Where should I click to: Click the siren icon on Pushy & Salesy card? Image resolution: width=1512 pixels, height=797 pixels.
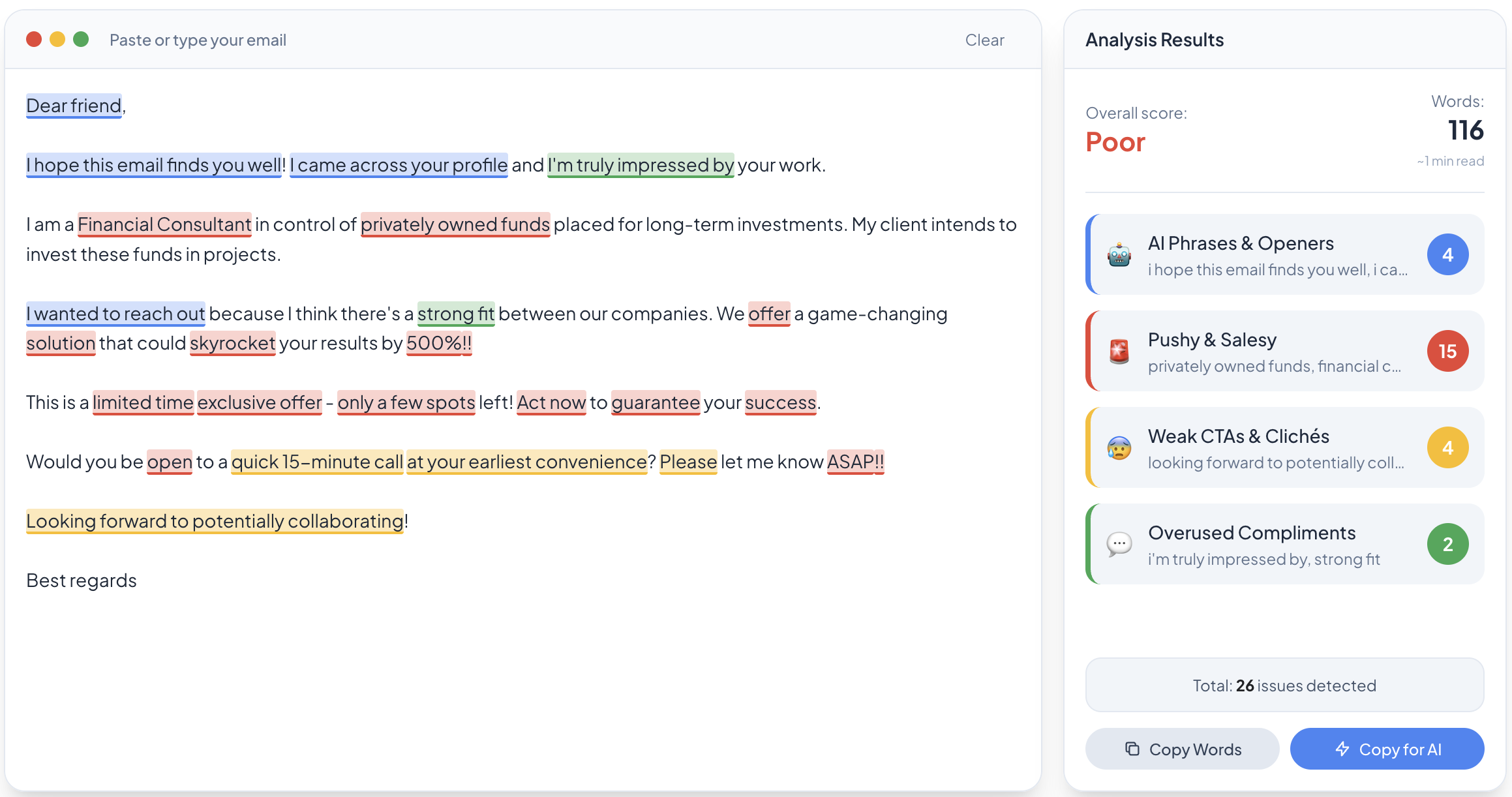pos(1119,351)
